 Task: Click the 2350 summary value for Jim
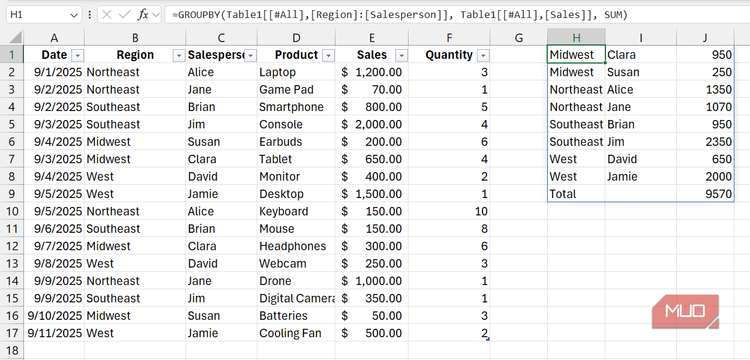click(705, 142)
